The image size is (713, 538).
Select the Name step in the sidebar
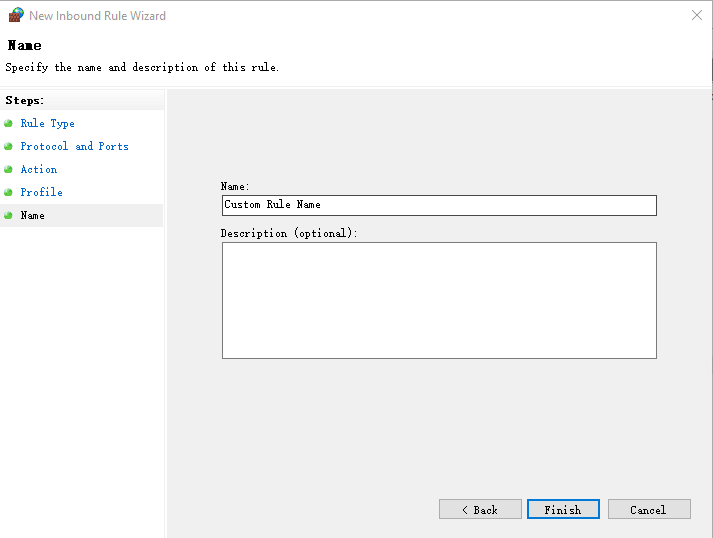[x=32, y=216]
